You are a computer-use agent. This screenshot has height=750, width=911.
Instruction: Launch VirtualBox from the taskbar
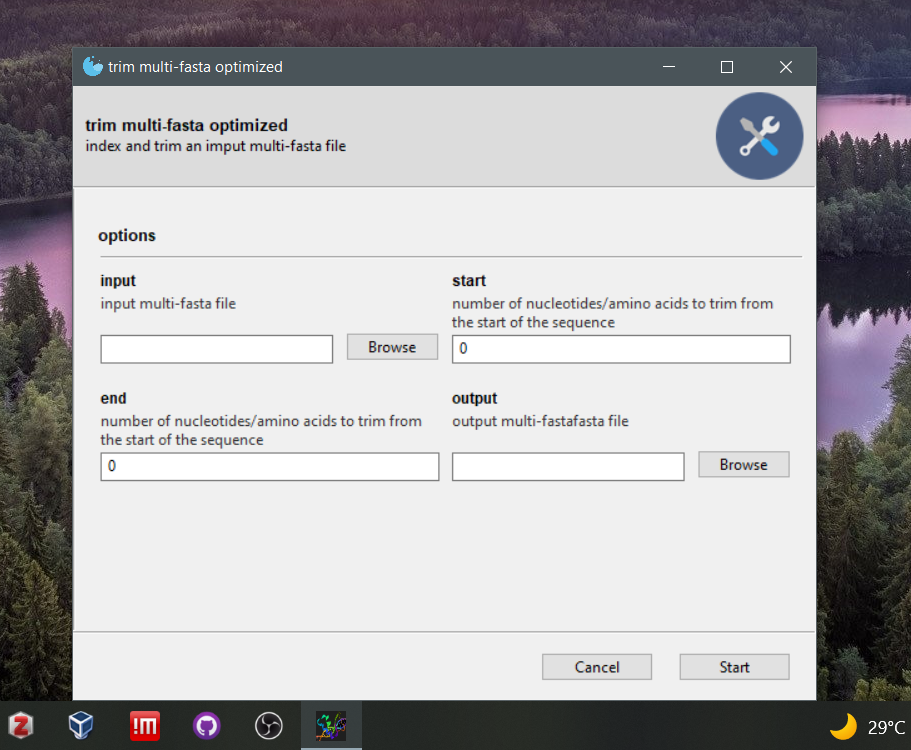click(x=82, y=725)
